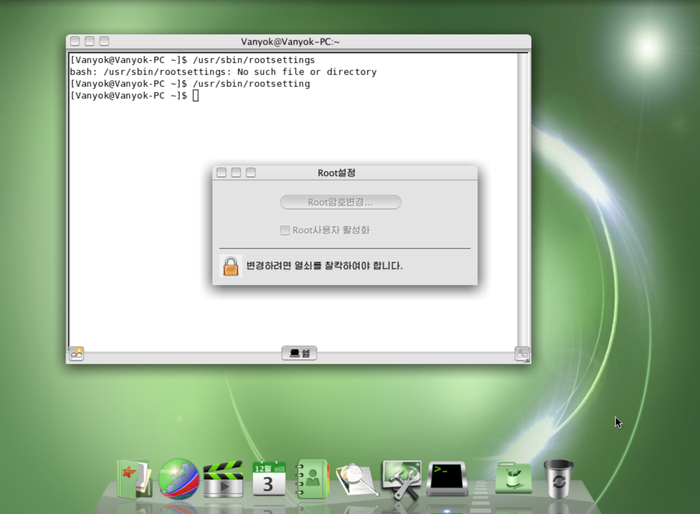Open the red star document app in dock
The height and width of the screenshot is (514, 700).
pyautogui.click(x=133, y=479)
